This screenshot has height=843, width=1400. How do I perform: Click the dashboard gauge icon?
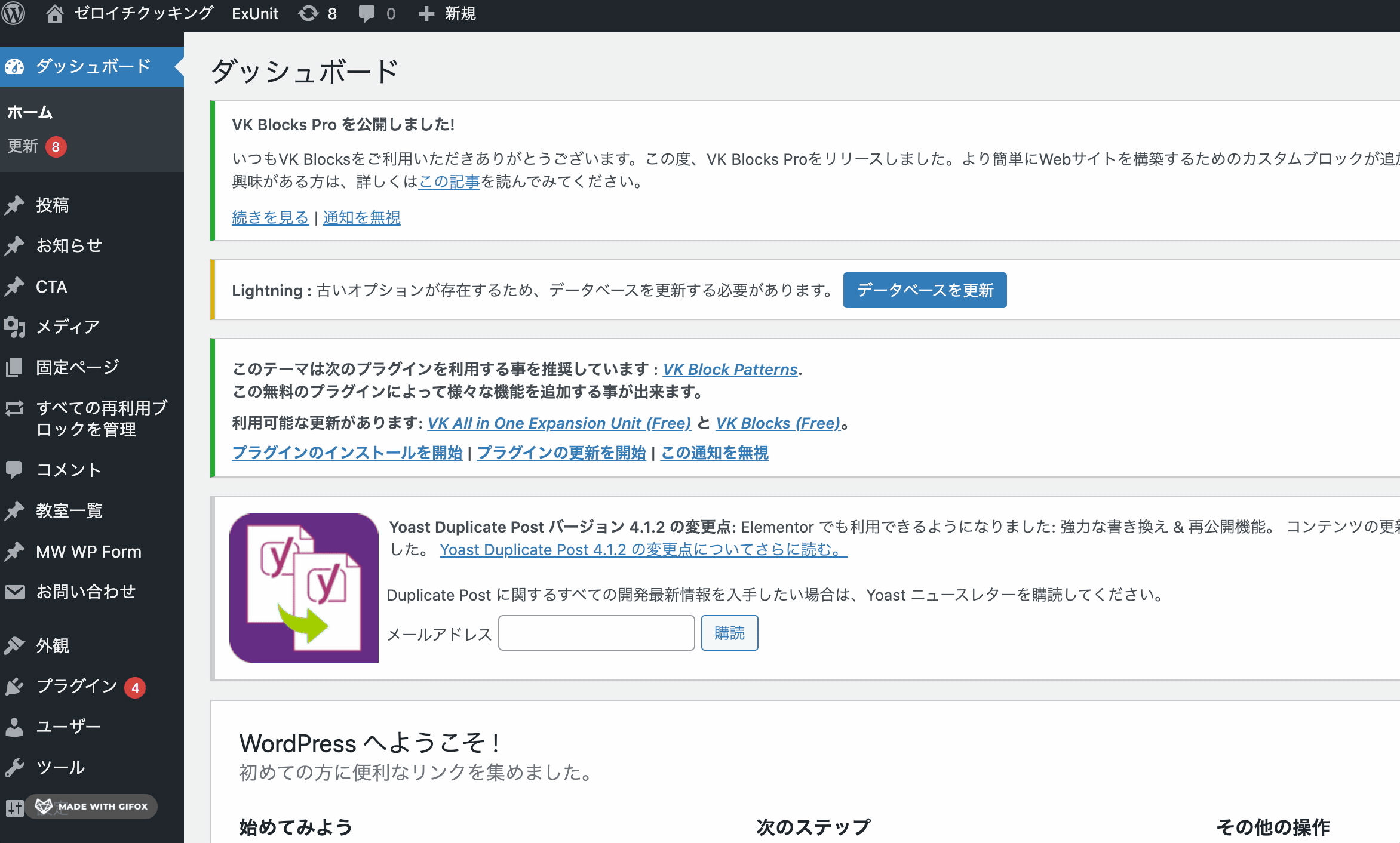14,66
